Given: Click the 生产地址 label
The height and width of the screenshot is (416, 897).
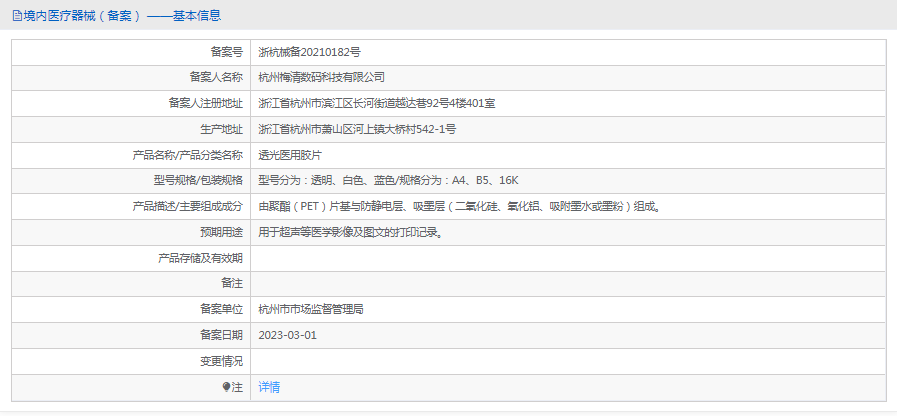Looking at the screenshot, I should [x=221, y=129].
